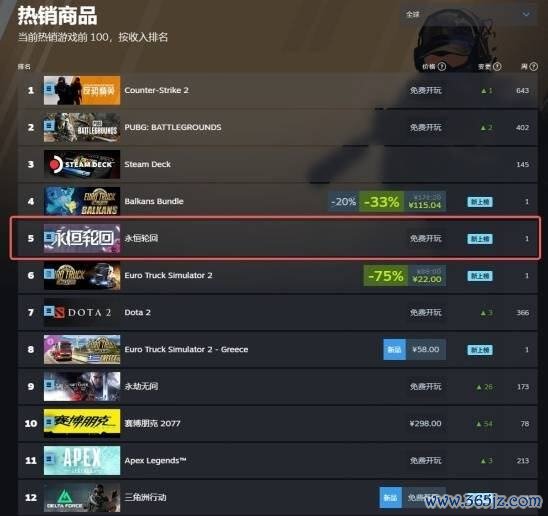Click the list icon on the Dota 2 thumbnail
This screenshot has width=548, height=516.
pyautogui.click(x=49, y=310)
